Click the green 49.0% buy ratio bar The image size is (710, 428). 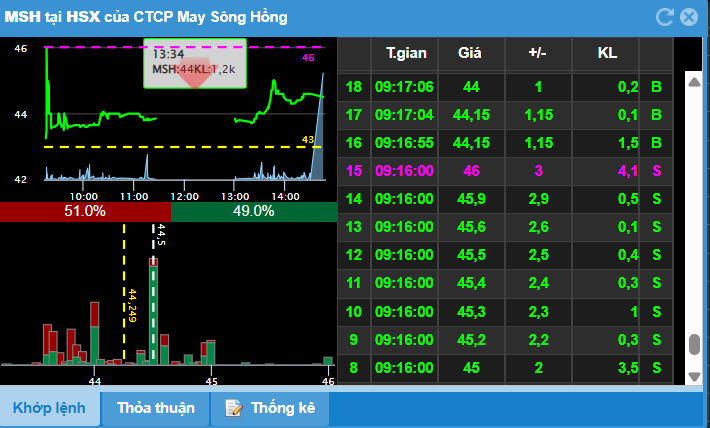tap(254, 212)
